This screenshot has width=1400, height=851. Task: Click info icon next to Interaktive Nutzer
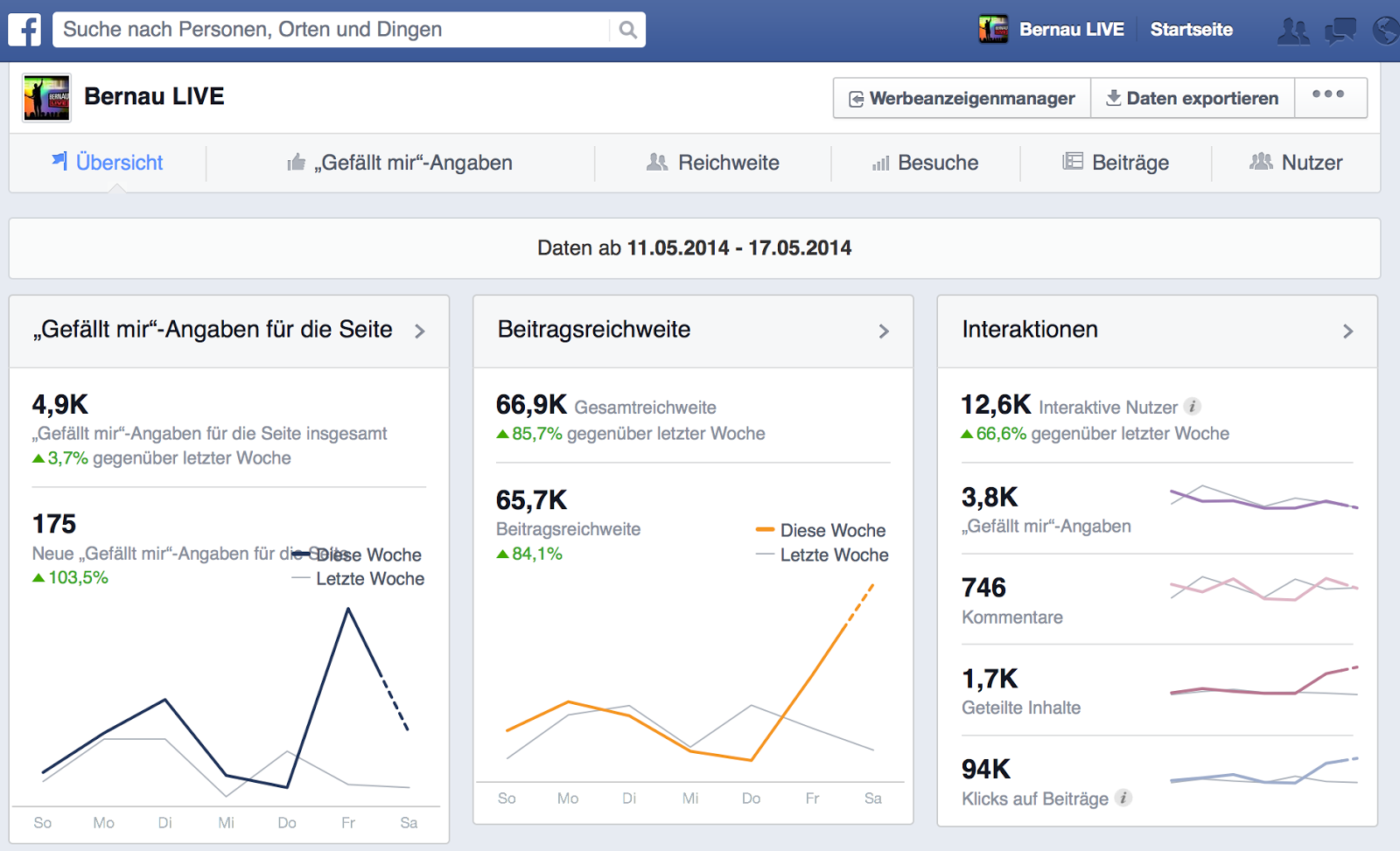(x=1192, y=406)
